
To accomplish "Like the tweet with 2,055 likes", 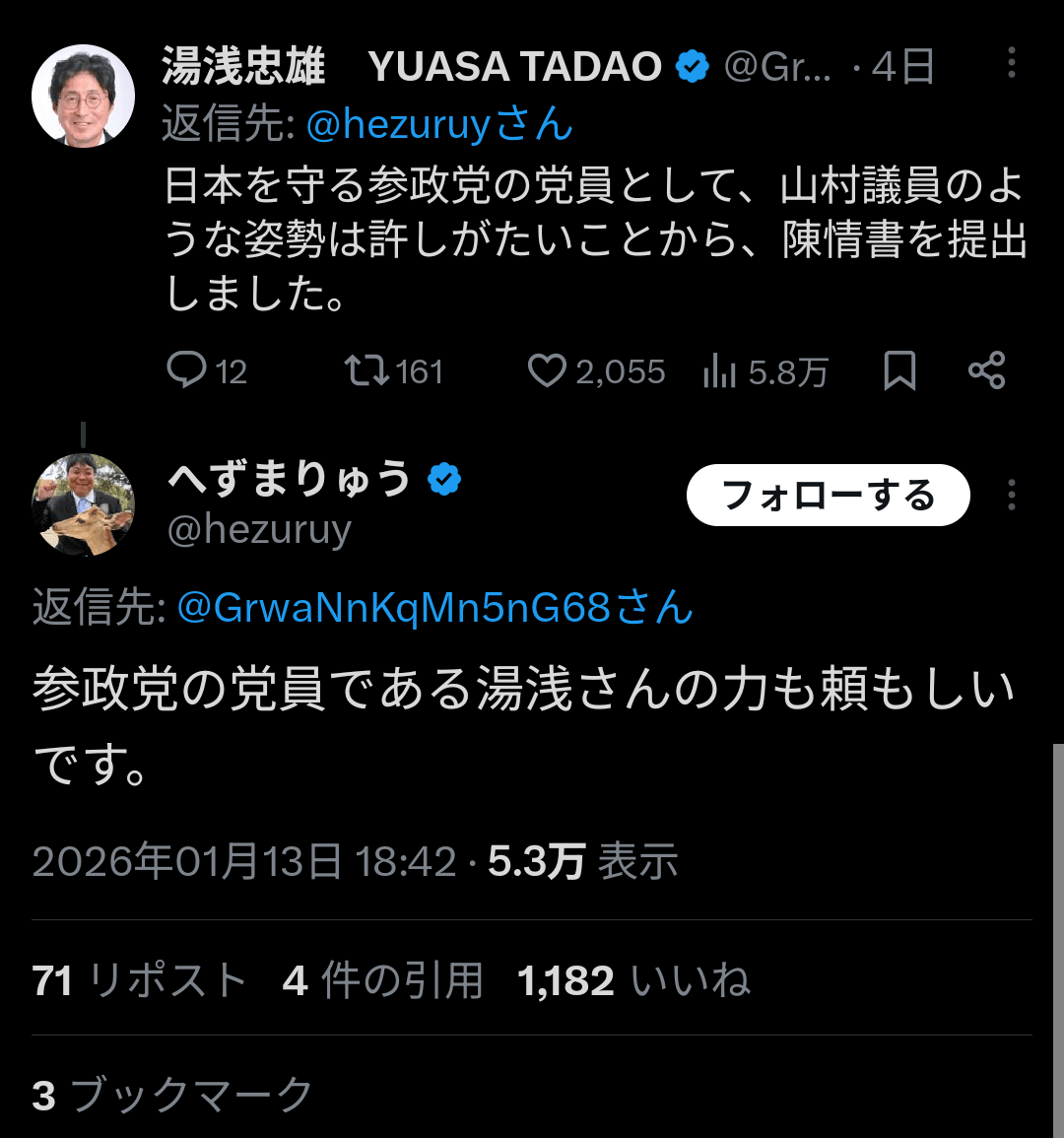I will 547,370.
